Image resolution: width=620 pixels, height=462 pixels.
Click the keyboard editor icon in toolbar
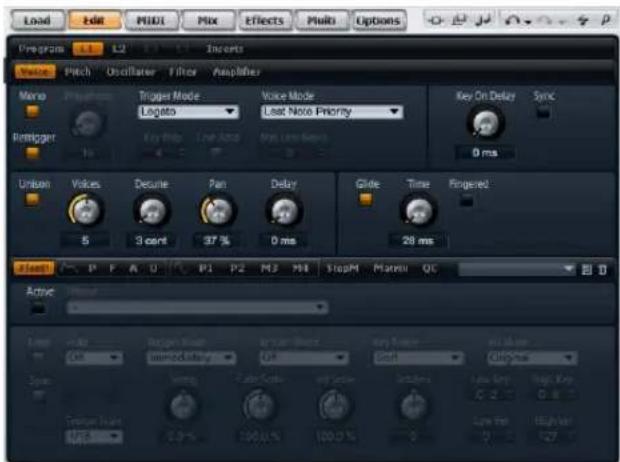[459, 20]
